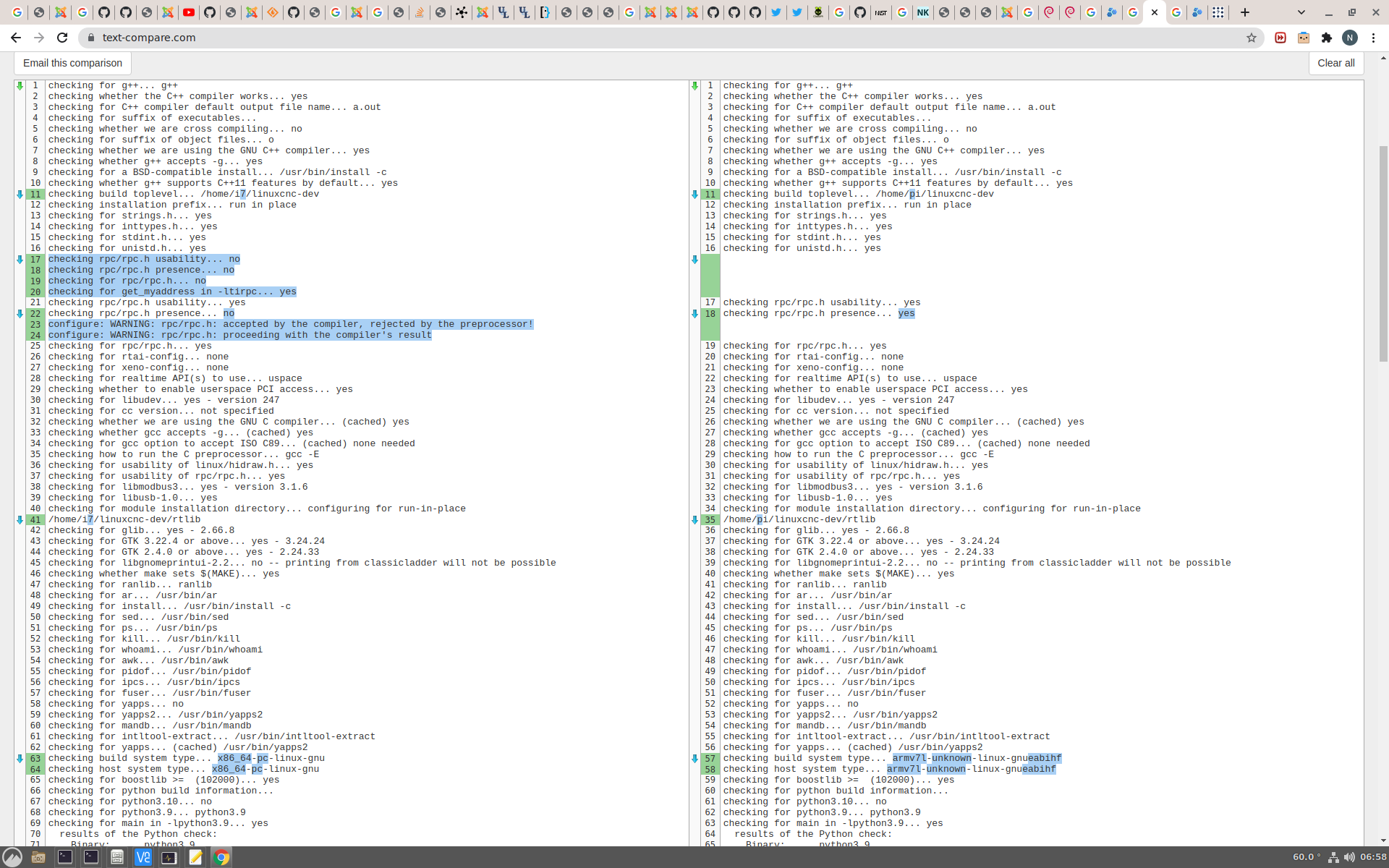Viewport: 1389px width, 868px height.
Task: Open the file manager from taskbar
Action: 38,857
